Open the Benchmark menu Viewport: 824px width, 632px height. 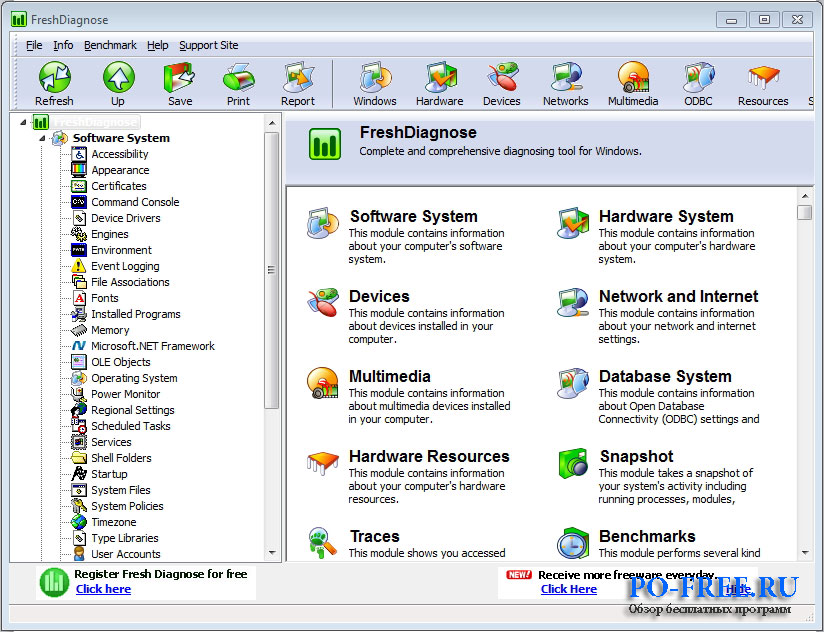[110, 46]
